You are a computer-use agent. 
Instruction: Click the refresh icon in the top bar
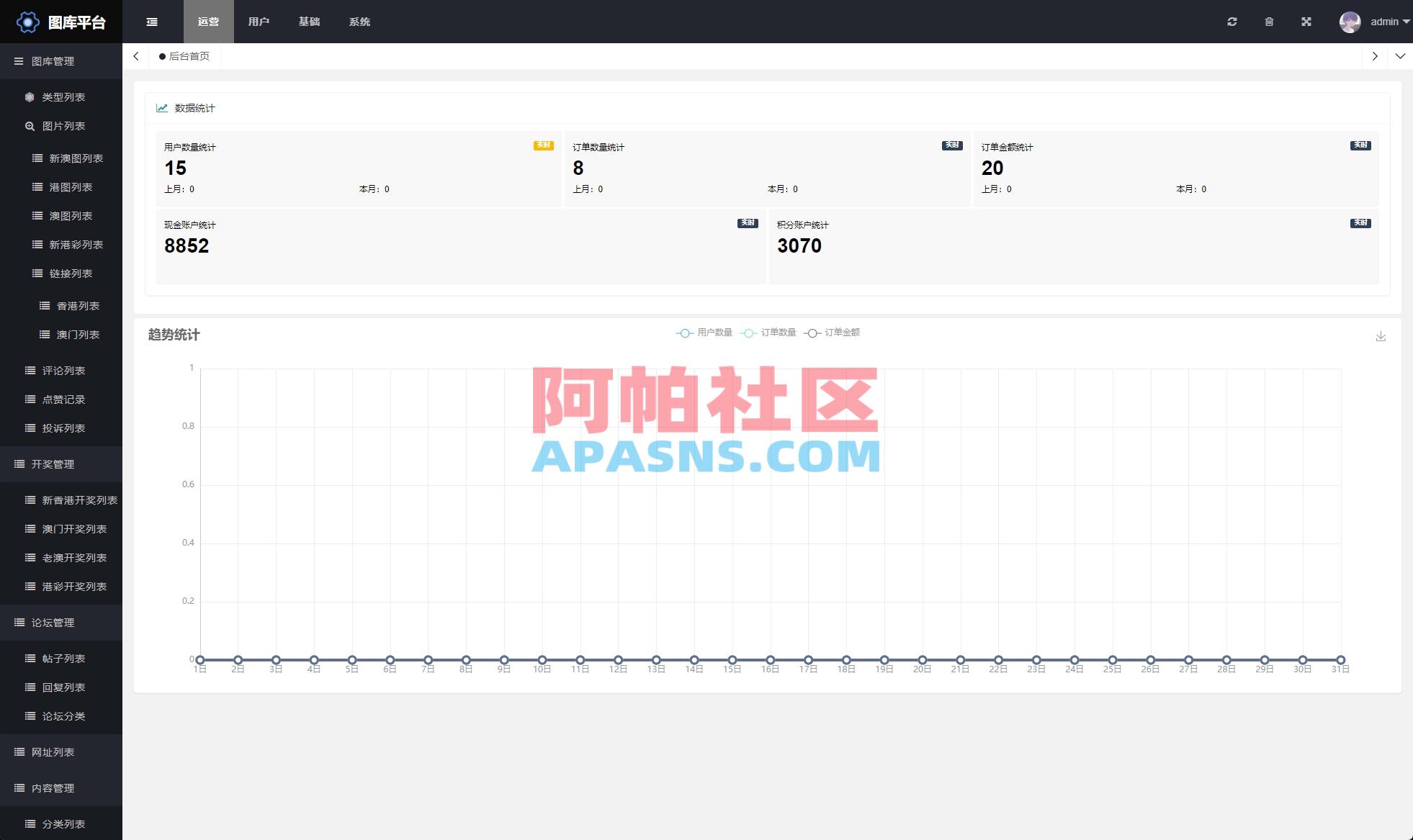pyautogui.click(x=1232, y=22)
